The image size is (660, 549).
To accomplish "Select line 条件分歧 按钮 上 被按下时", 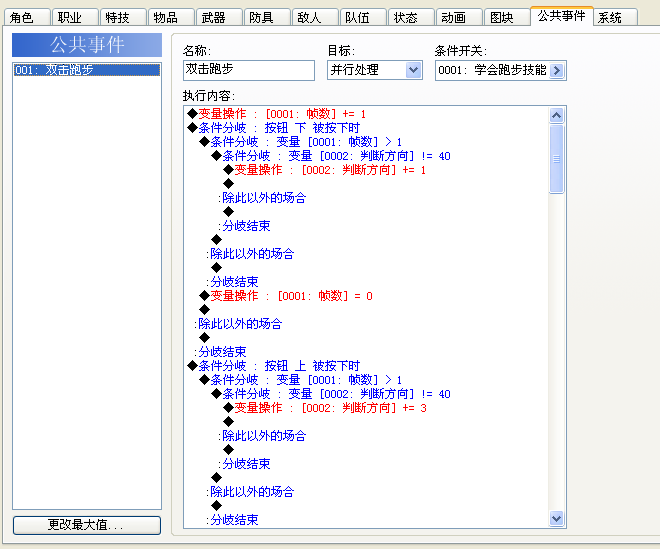I will (x=274, y=366).
